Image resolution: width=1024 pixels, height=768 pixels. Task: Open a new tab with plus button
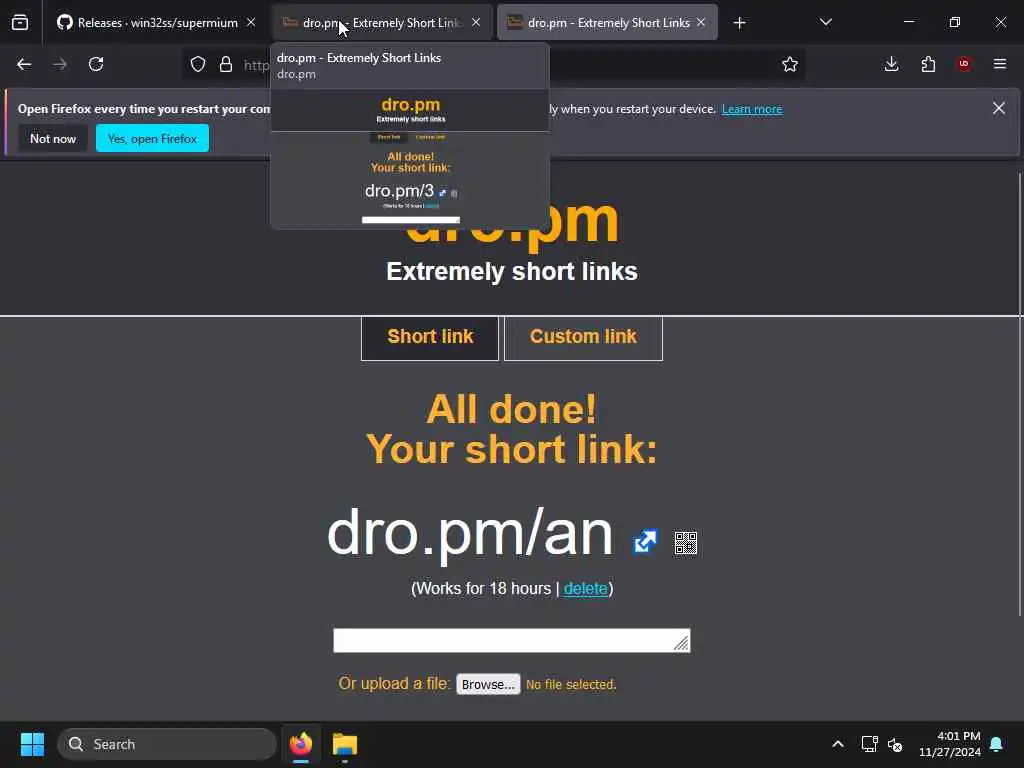739,23
